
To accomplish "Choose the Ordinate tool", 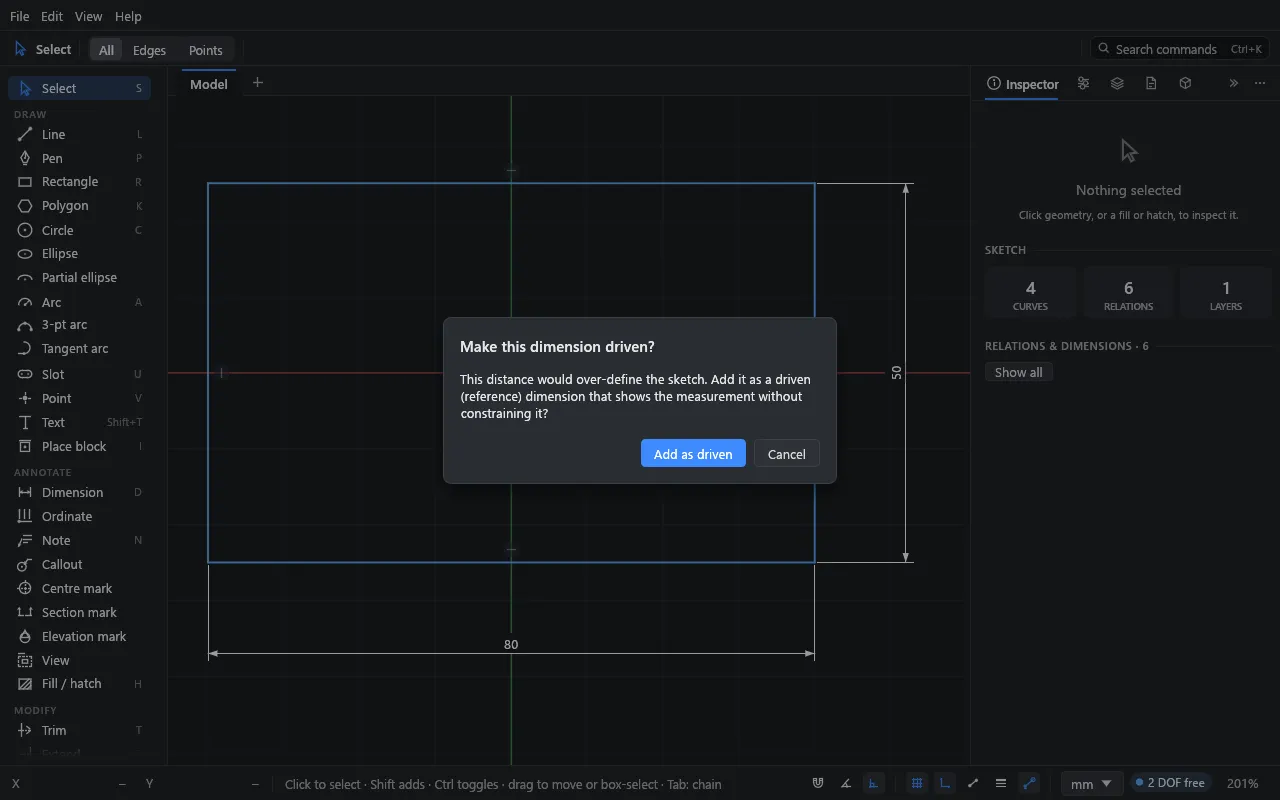I will pos(79,516).
